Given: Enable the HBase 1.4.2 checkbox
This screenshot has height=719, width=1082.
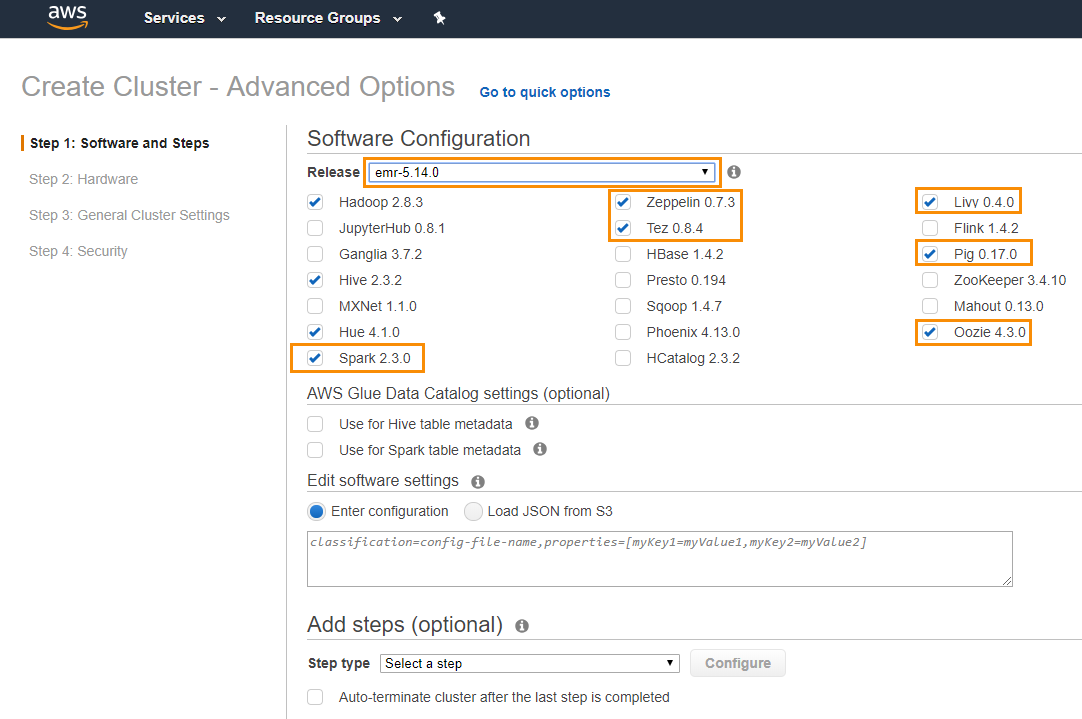Looking at the screenshot, I should pyautogui.click(x=623, y=254).
